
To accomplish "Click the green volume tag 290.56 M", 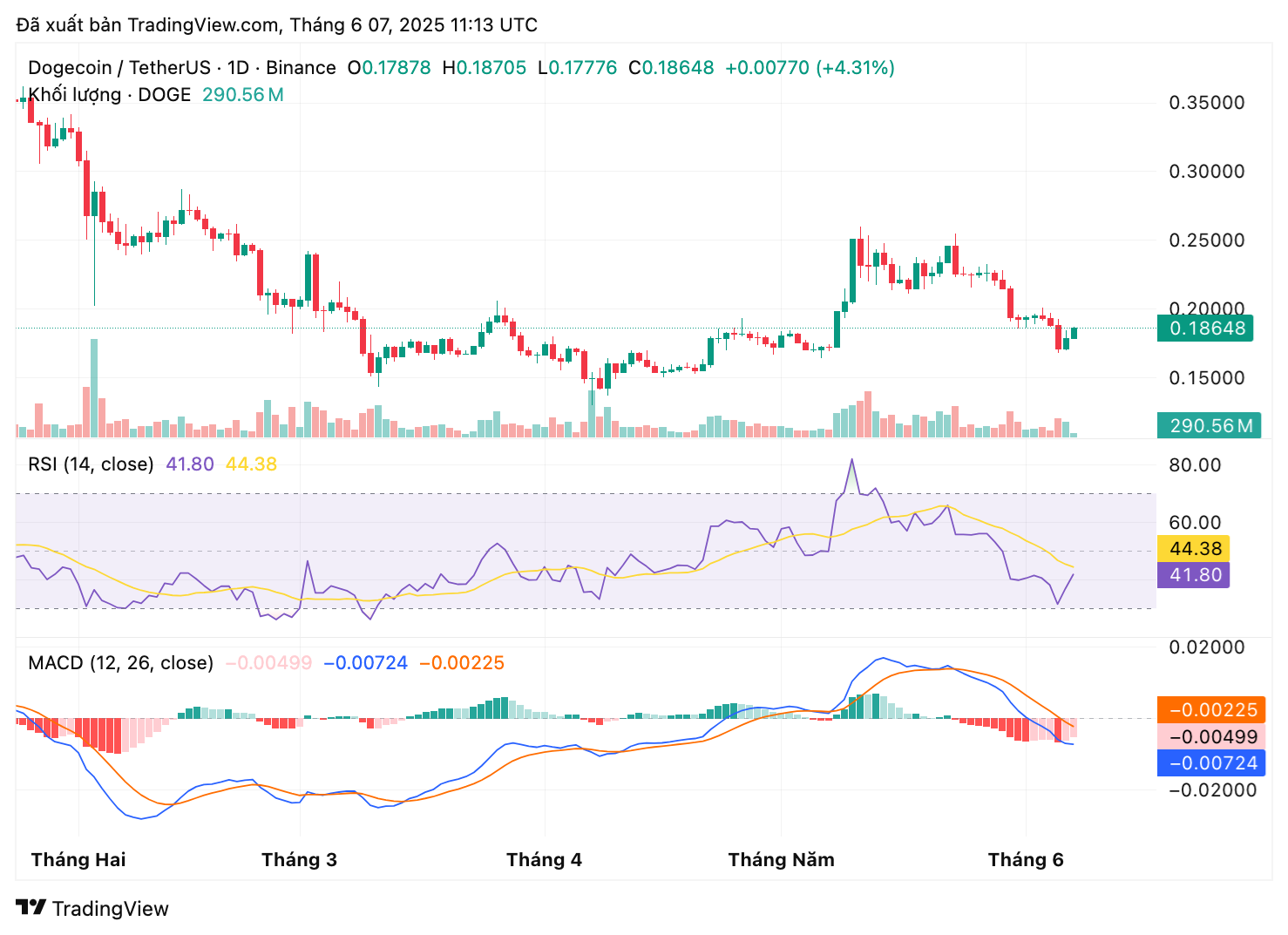I will [x=1209, y=425].
